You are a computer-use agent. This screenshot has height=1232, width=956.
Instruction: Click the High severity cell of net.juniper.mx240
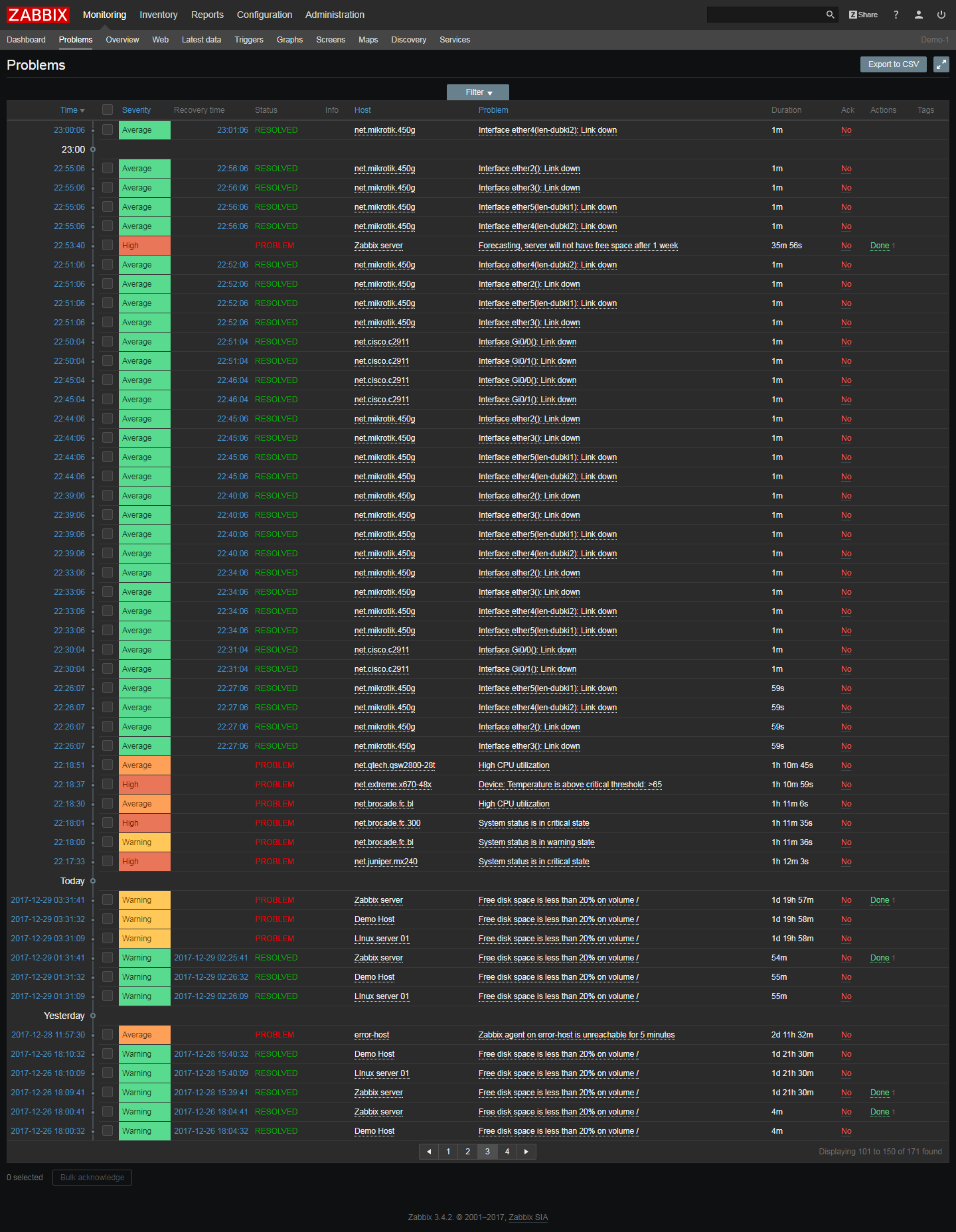[x=145, y=862]
